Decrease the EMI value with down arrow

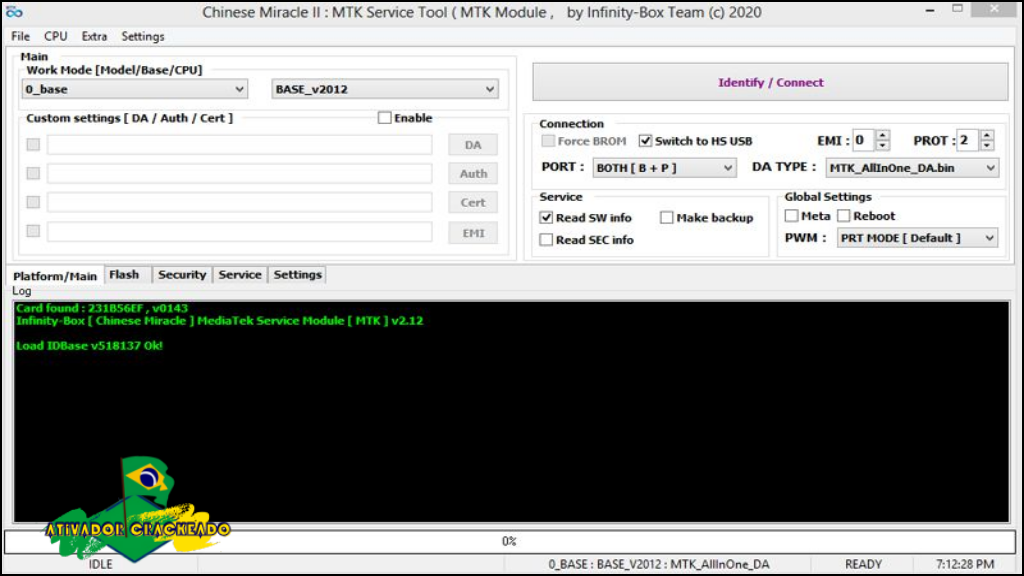[x=882, y=145]
